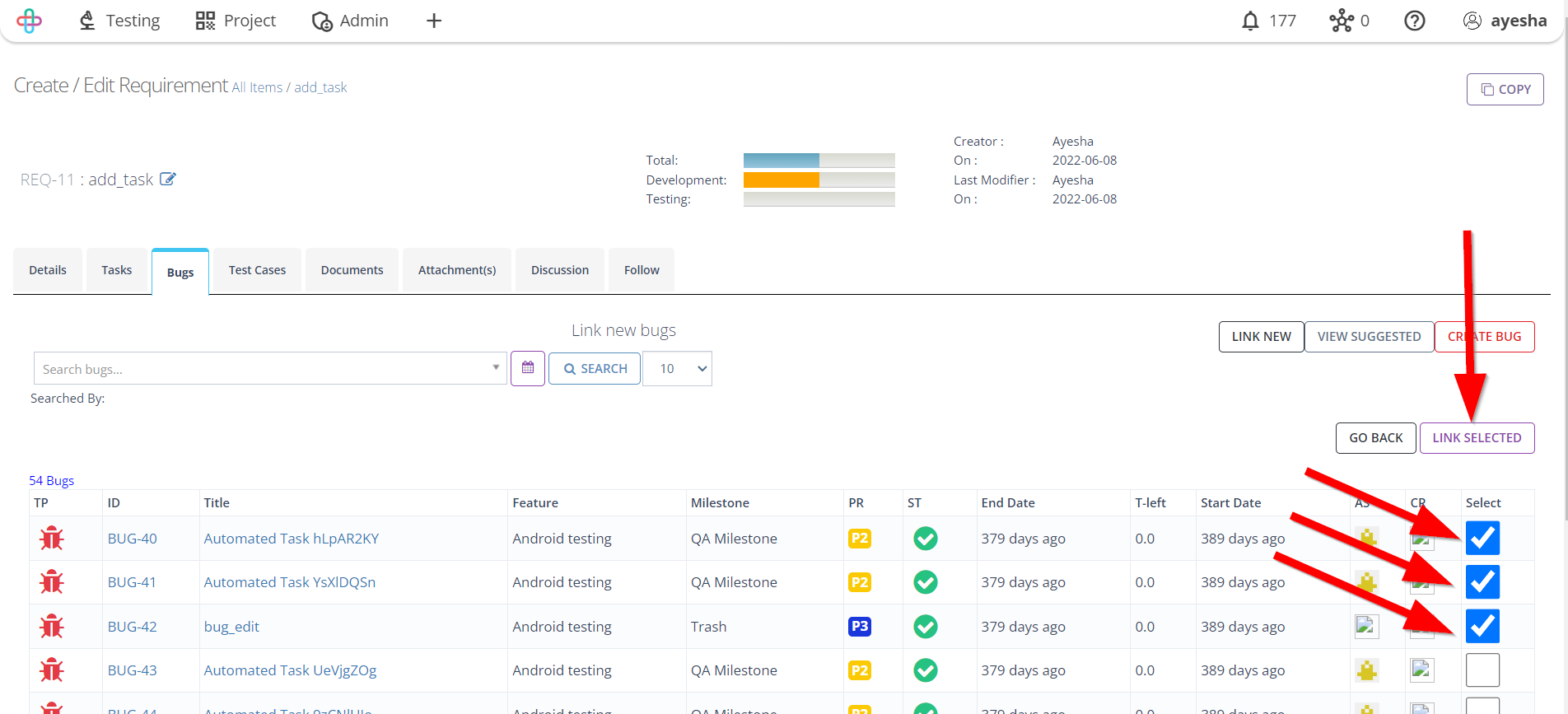
Task: Switch to the Details tab
Action: pos(48,270)
